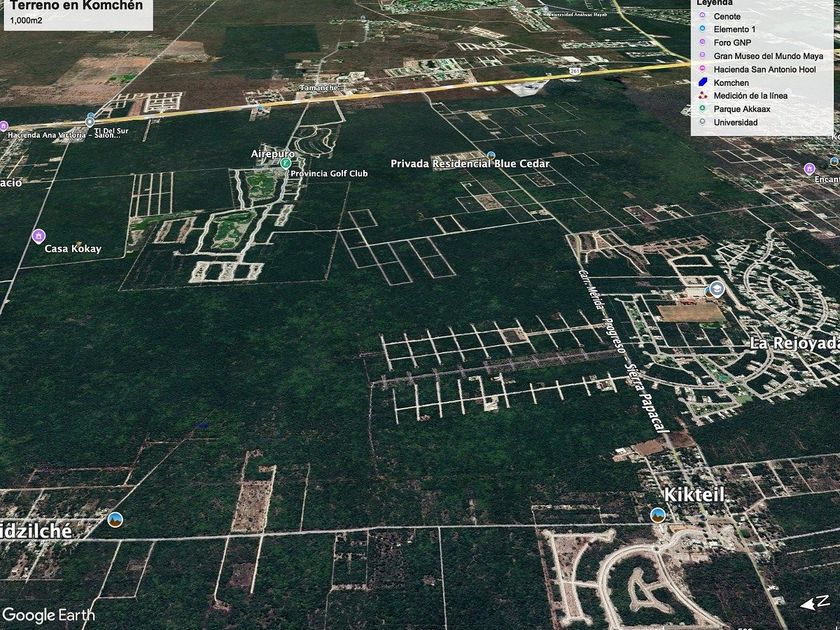Click the Casa Kokay purple lodging pin
840x630 pixels.
[38, 236]
